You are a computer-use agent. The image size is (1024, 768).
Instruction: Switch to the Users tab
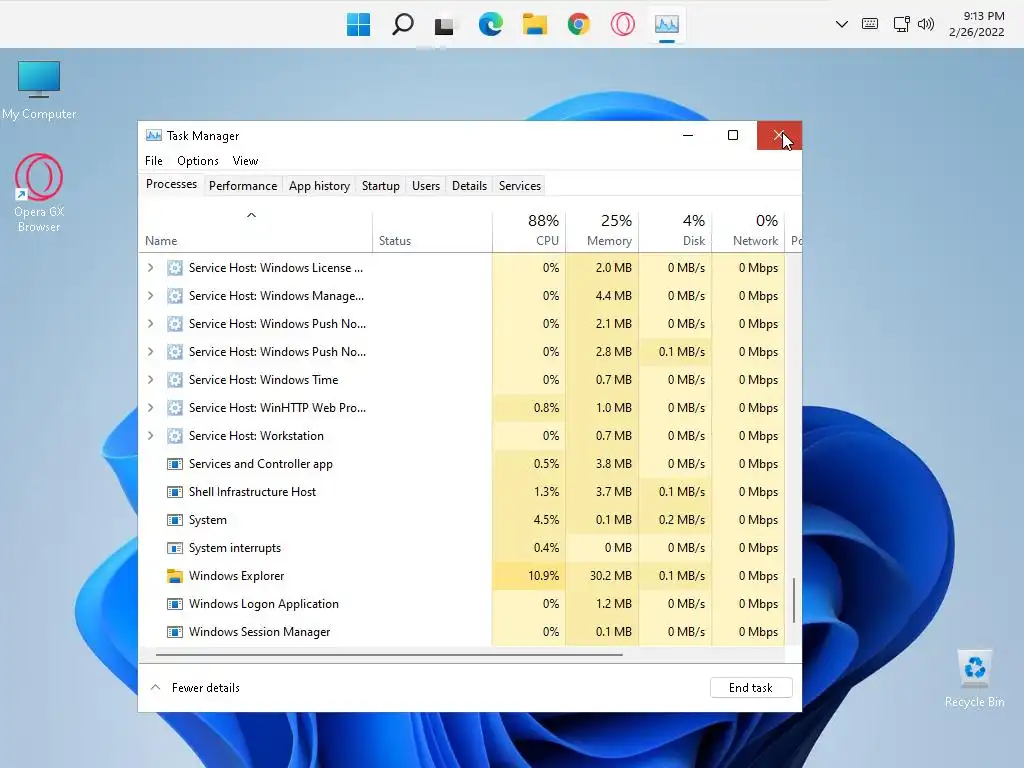[426, 185]
